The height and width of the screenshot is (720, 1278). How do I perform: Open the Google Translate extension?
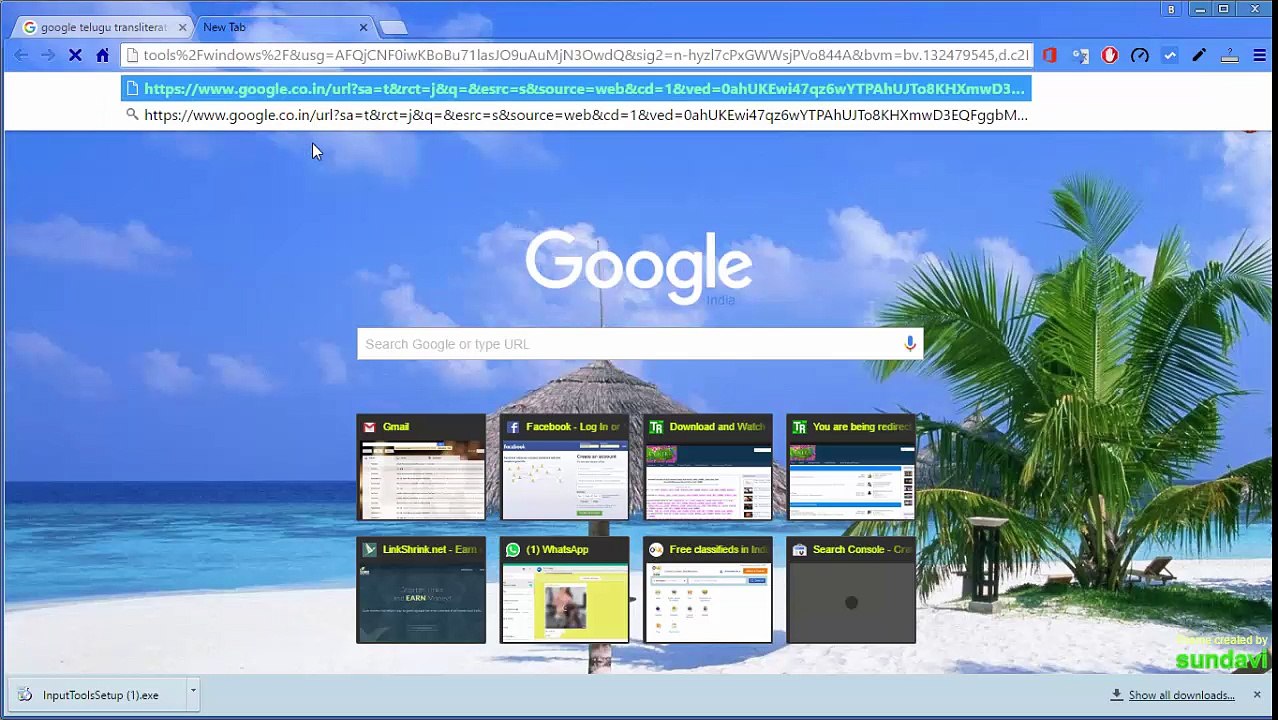[x=1080, y=56]
